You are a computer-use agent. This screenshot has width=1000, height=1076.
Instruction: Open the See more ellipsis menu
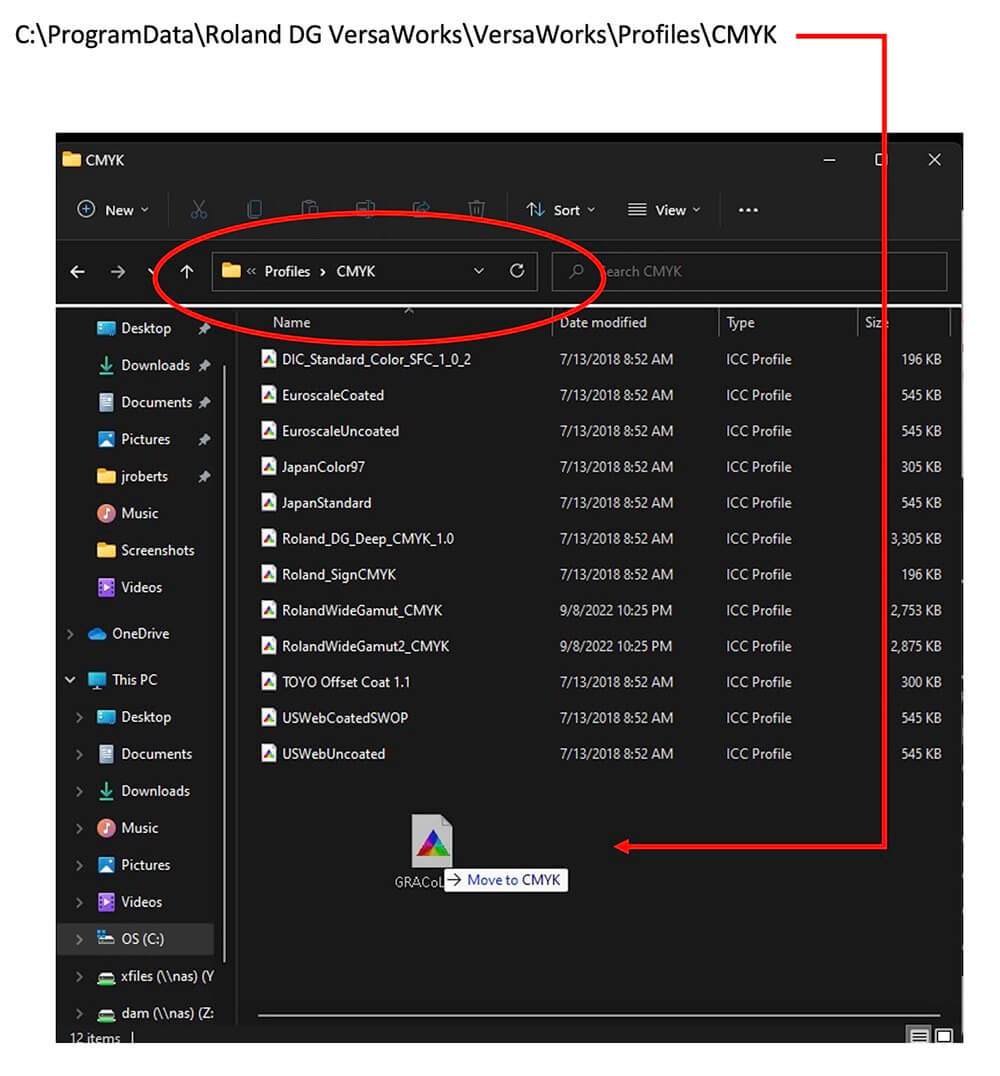[x=747, y=210]
